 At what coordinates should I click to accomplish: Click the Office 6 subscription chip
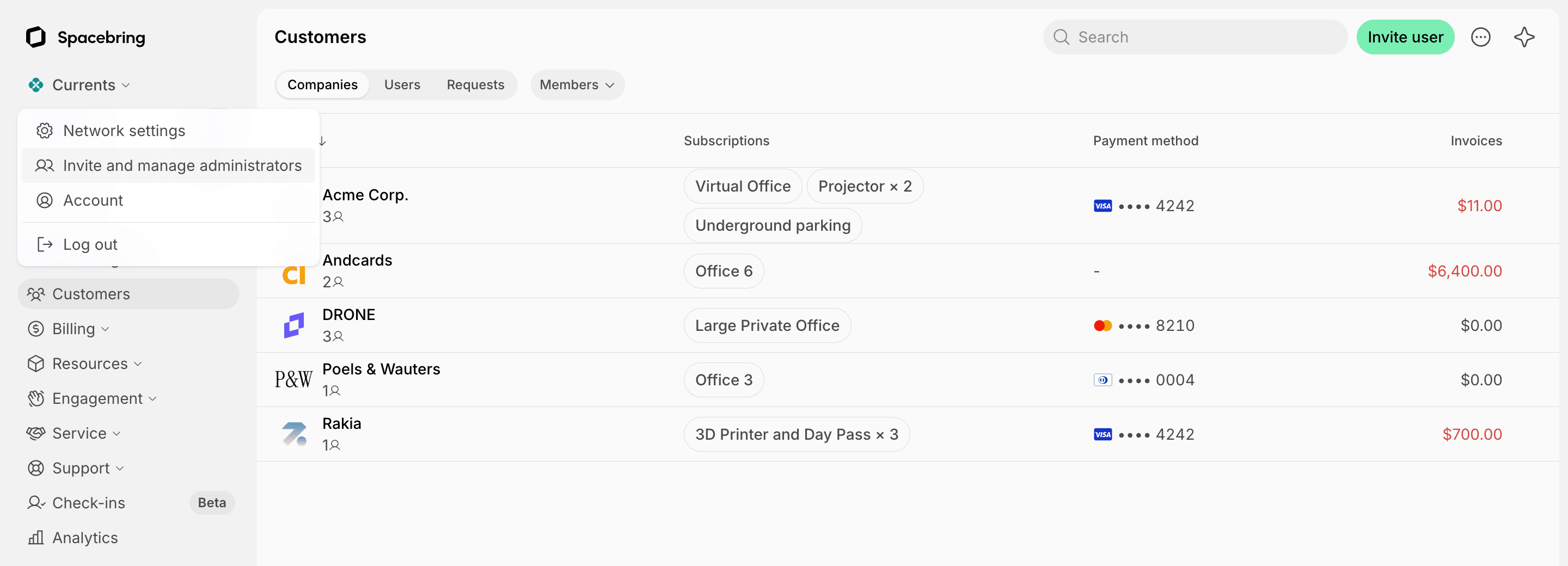(724, 271)
